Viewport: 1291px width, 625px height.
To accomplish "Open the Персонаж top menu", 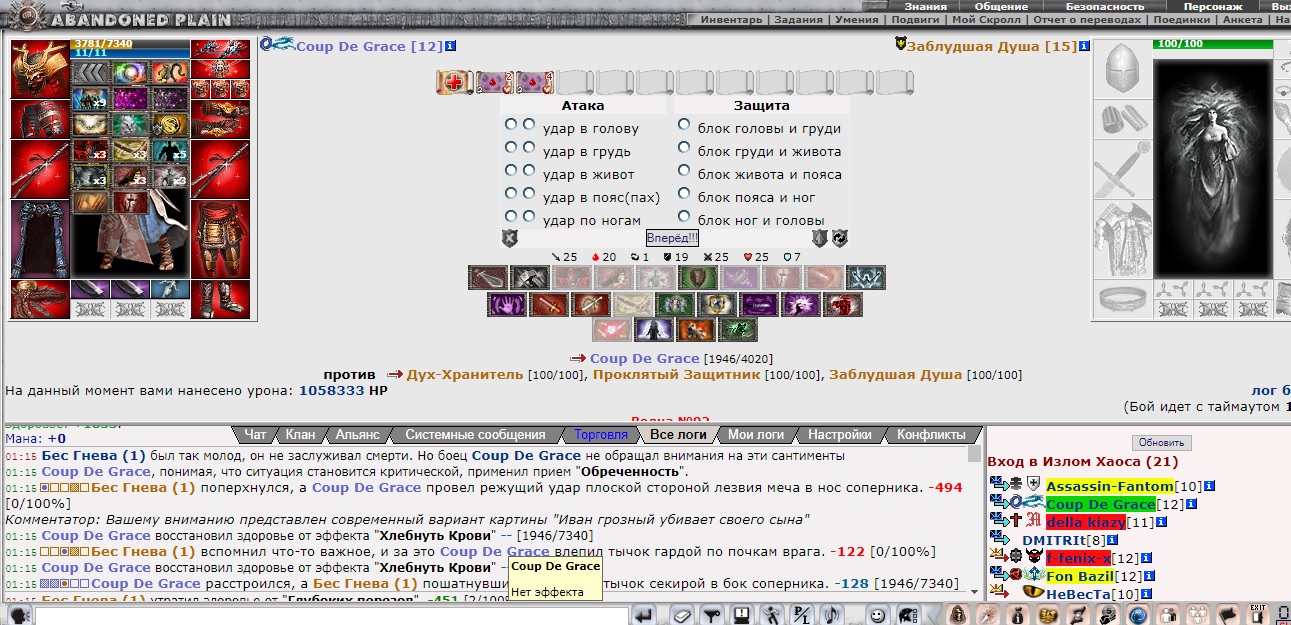I will 1213,6.
